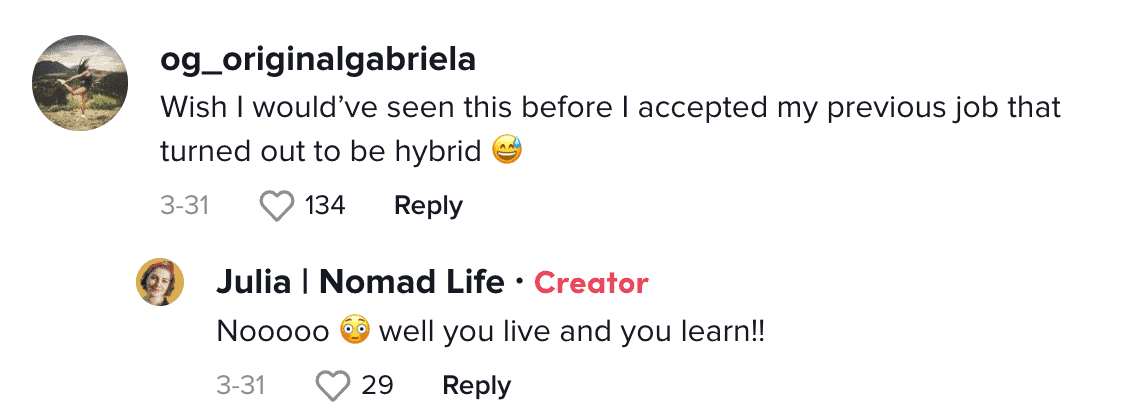Like og_originalgabriela's comment with the heart icon

(x=277, y=207)
